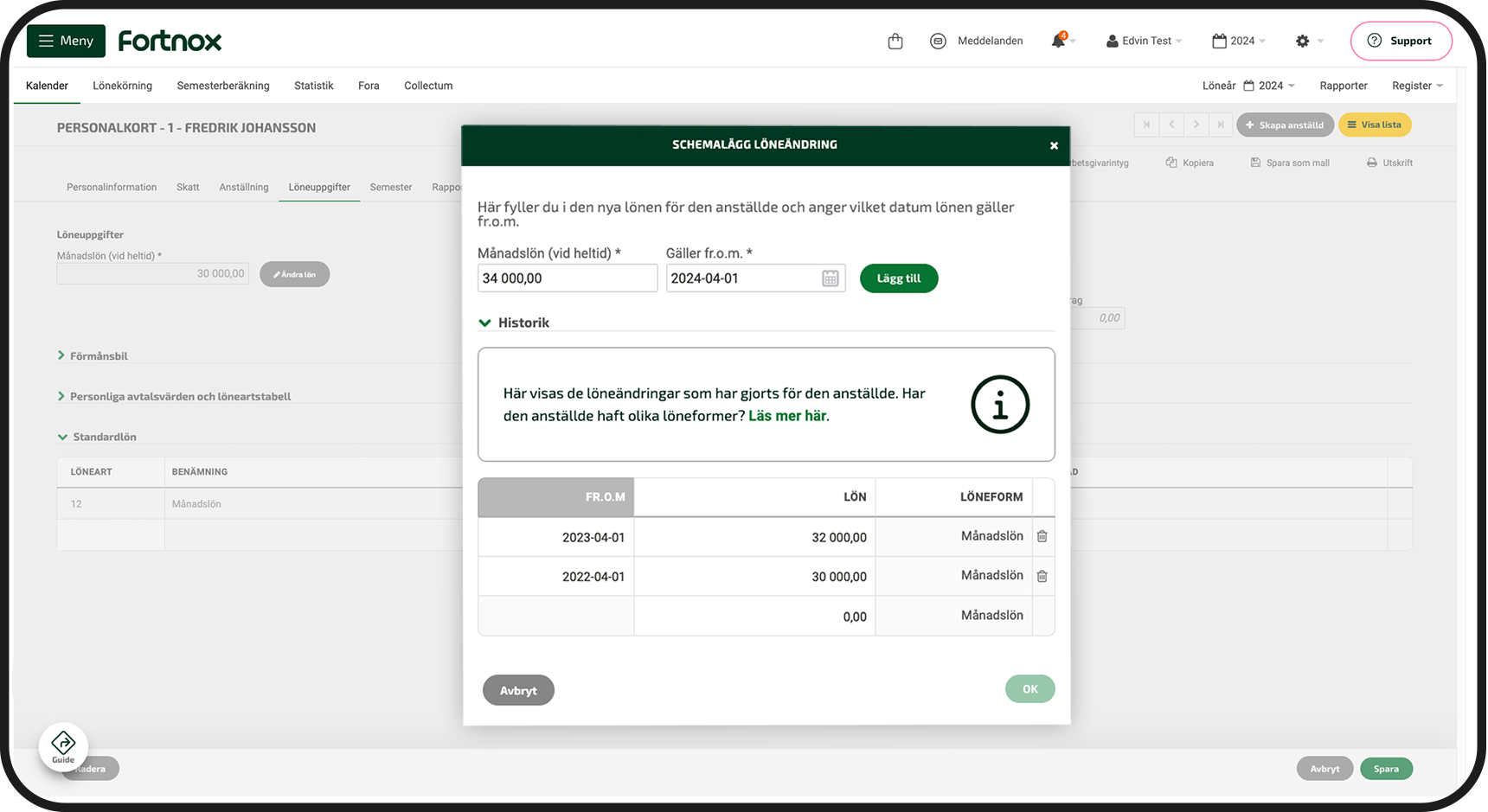Click the Månadslön amount input field
The image size is (1488, 812).
point(567,278)
